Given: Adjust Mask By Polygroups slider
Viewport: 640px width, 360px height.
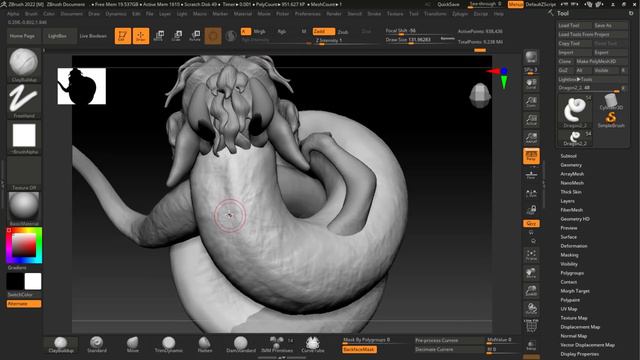Looking at the screenshot, I should [375, 340].
